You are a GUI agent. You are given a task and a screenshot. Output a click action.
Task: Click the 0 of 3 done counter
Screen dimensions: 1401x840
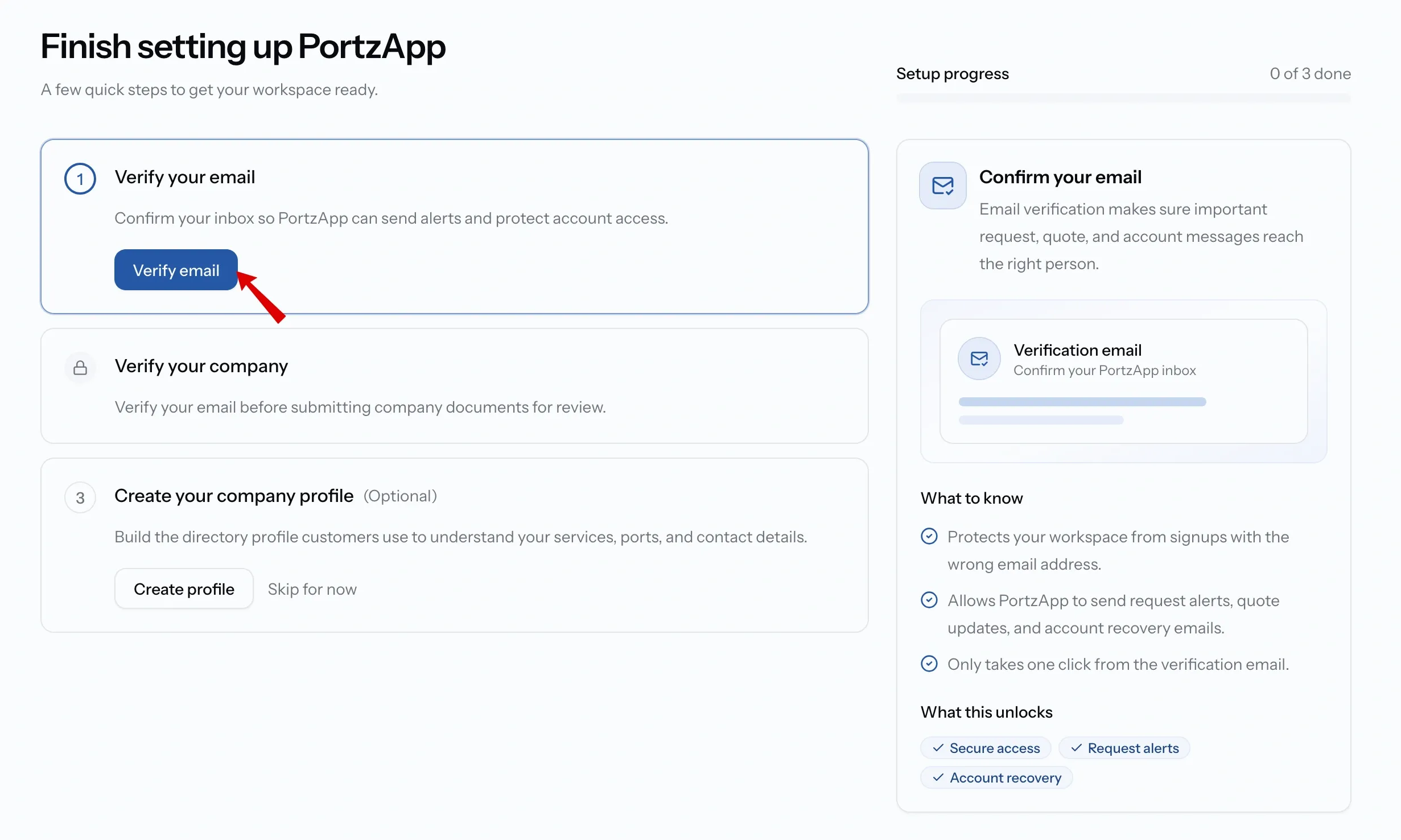pyautogui.click(x=1311, y=73)
